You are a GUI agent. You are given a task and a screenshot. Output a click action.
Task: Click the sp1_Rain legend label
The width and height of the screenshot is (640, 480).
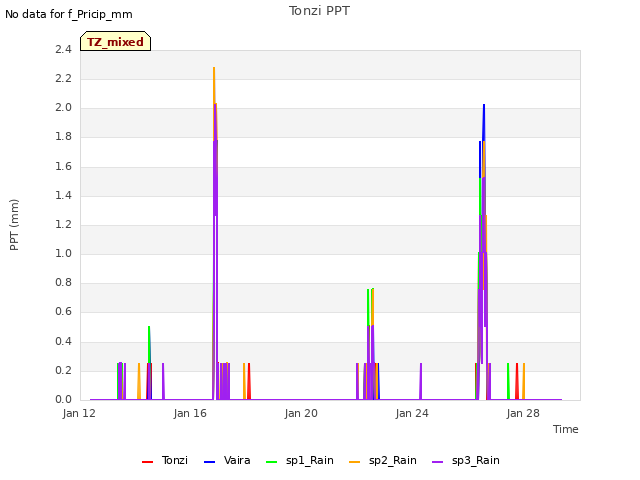pos(310,460)
